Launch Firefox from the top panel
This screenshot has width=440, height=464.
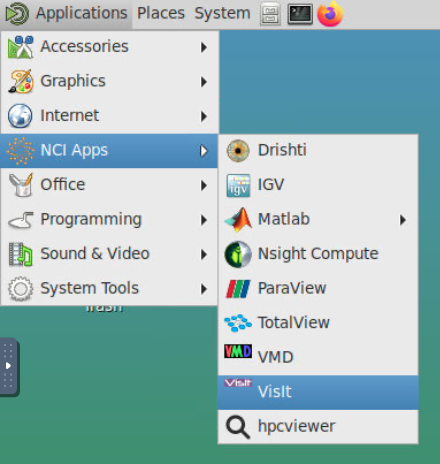point(330,14)
